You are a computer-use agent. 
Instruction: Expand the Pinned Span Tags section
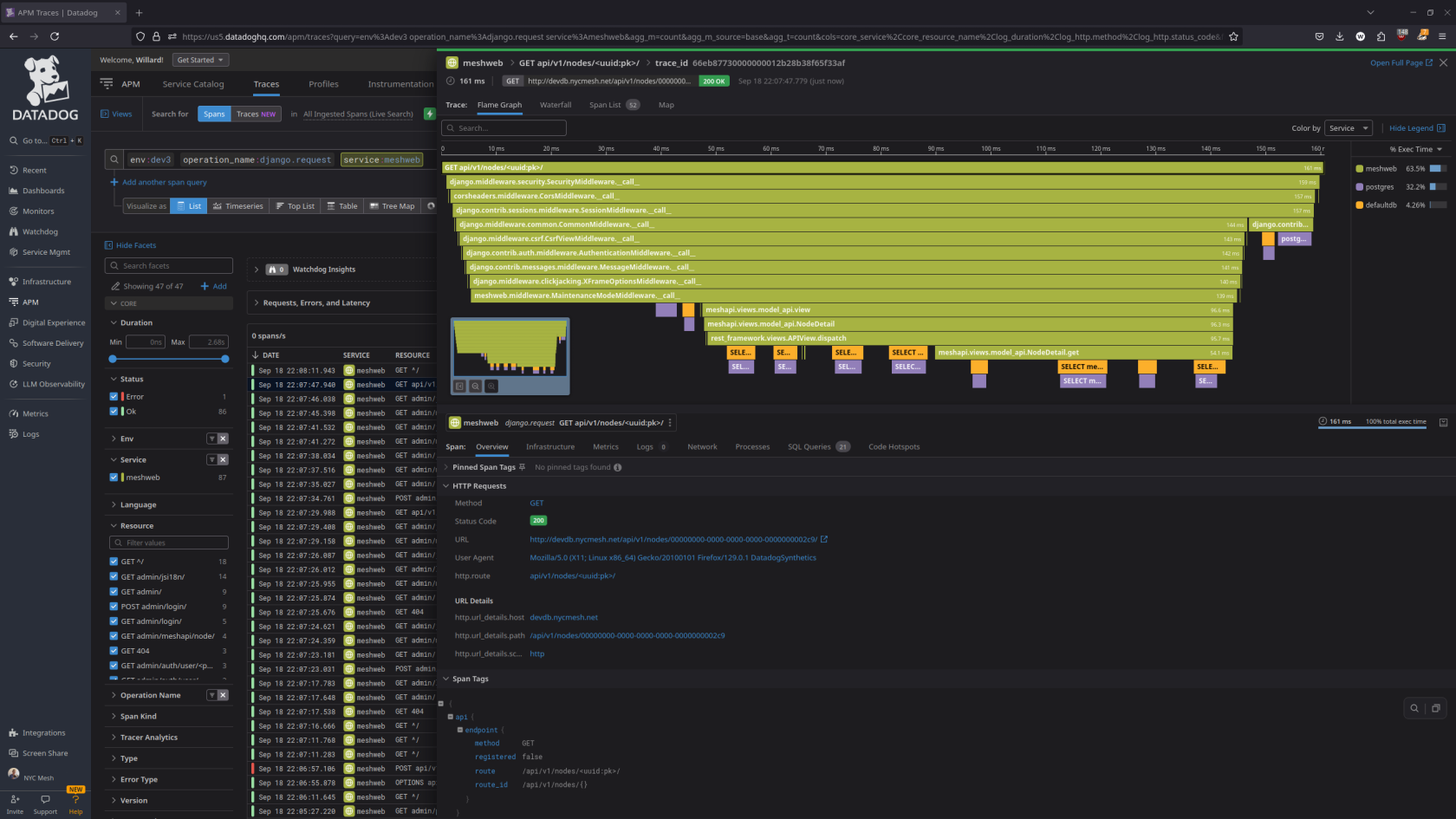(446, 467)
